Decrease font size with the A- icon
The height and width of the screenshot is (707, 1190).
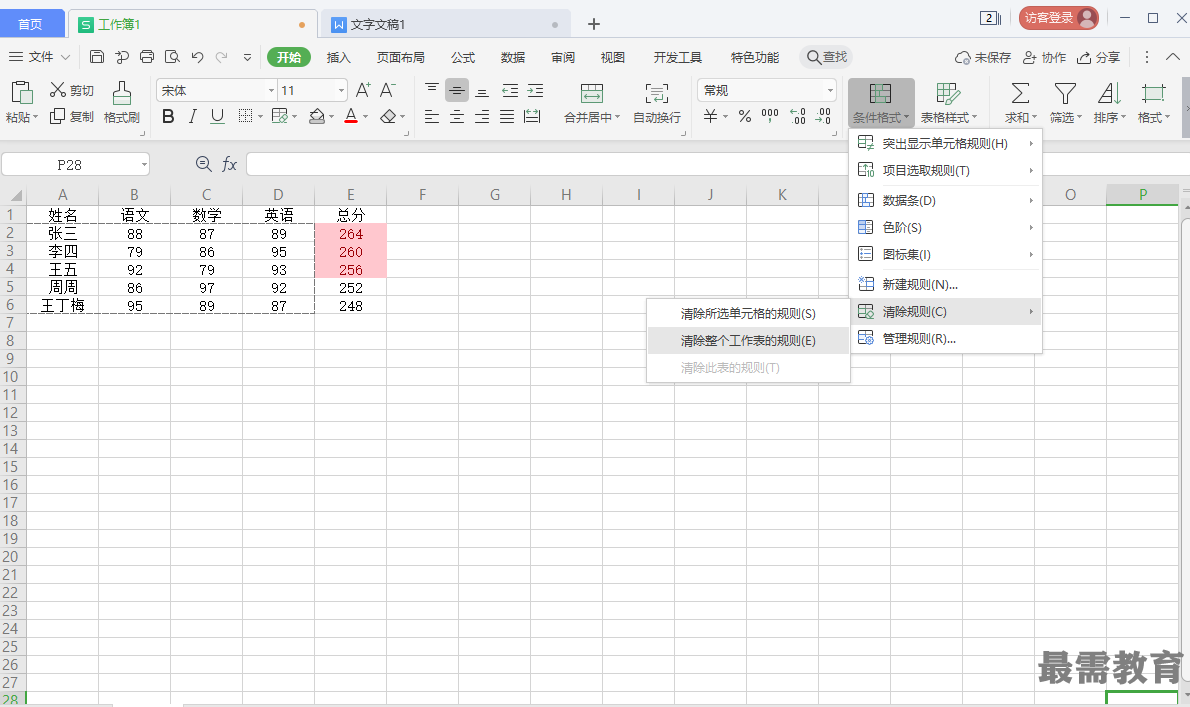388,90
